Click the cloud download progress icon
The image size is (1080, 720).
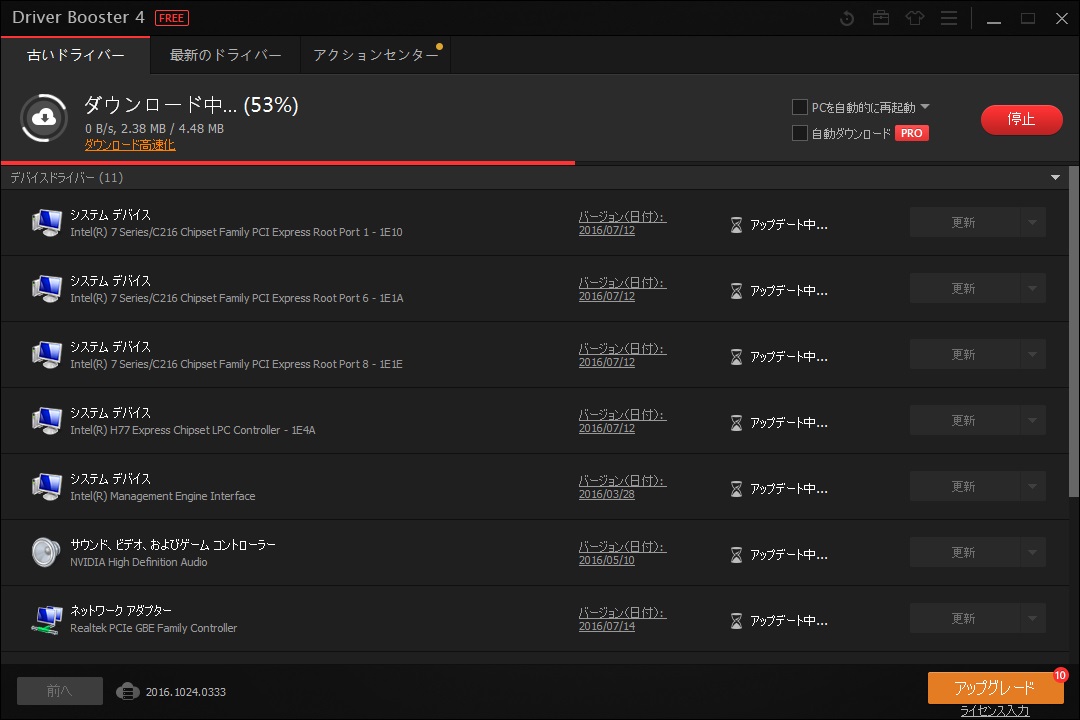coord(44,118)
